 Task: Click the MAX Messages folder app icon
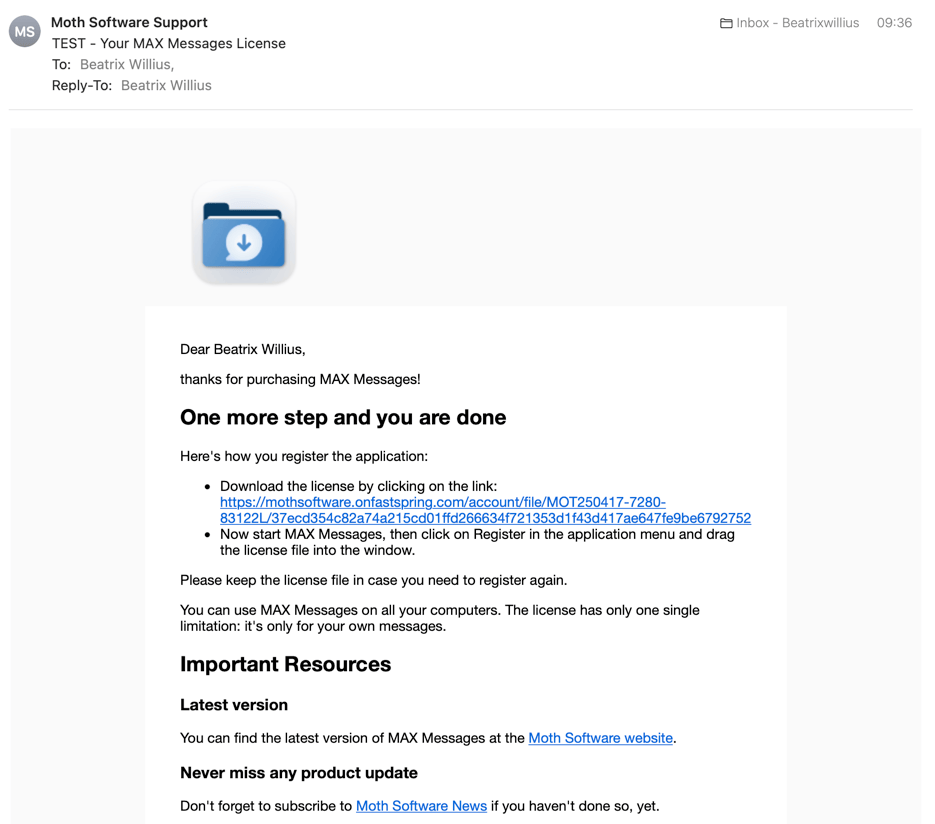pyautogui.click(x=244, y=233)
